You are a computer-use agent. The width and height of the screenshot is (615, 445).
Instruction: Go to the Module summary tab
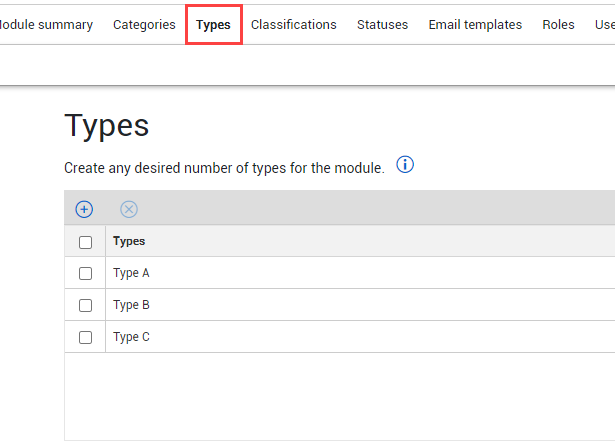pyautogui.click(x=46, y=25)
